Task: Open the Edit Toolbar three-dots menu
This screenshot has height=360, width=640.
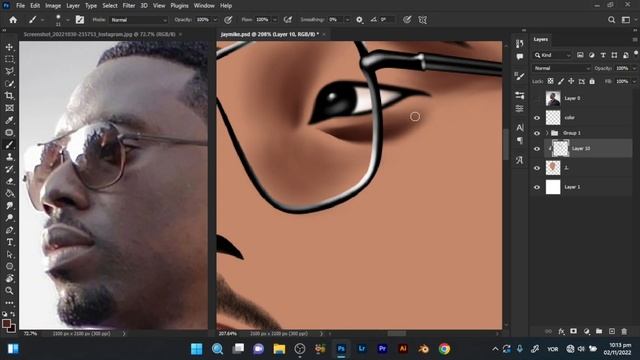Action: click(9, 303)
